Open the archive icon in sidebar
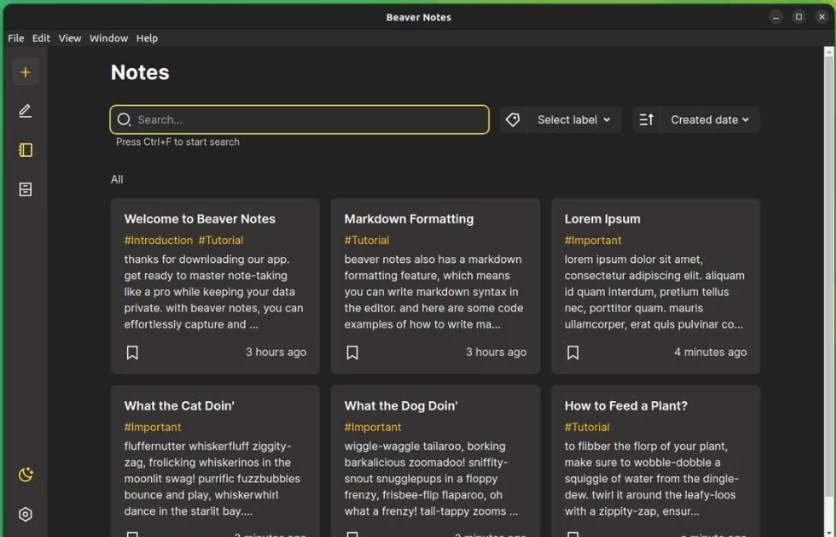 [x=25, y=189]
